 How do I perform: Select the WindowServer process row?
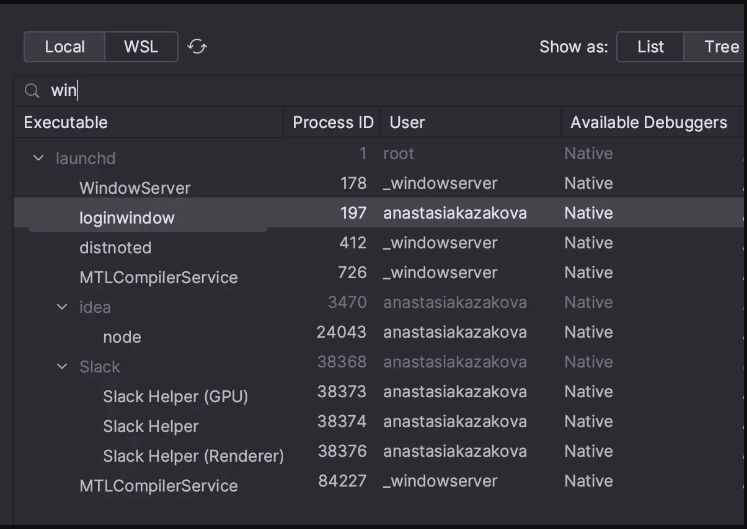pyautogui.click(x=135, y=188)
